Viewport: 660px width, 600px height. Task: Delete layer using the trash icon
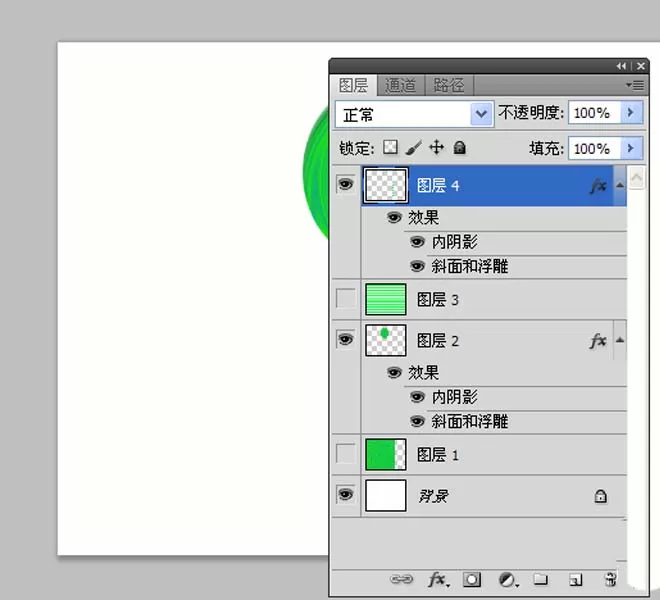coord(611,579)
